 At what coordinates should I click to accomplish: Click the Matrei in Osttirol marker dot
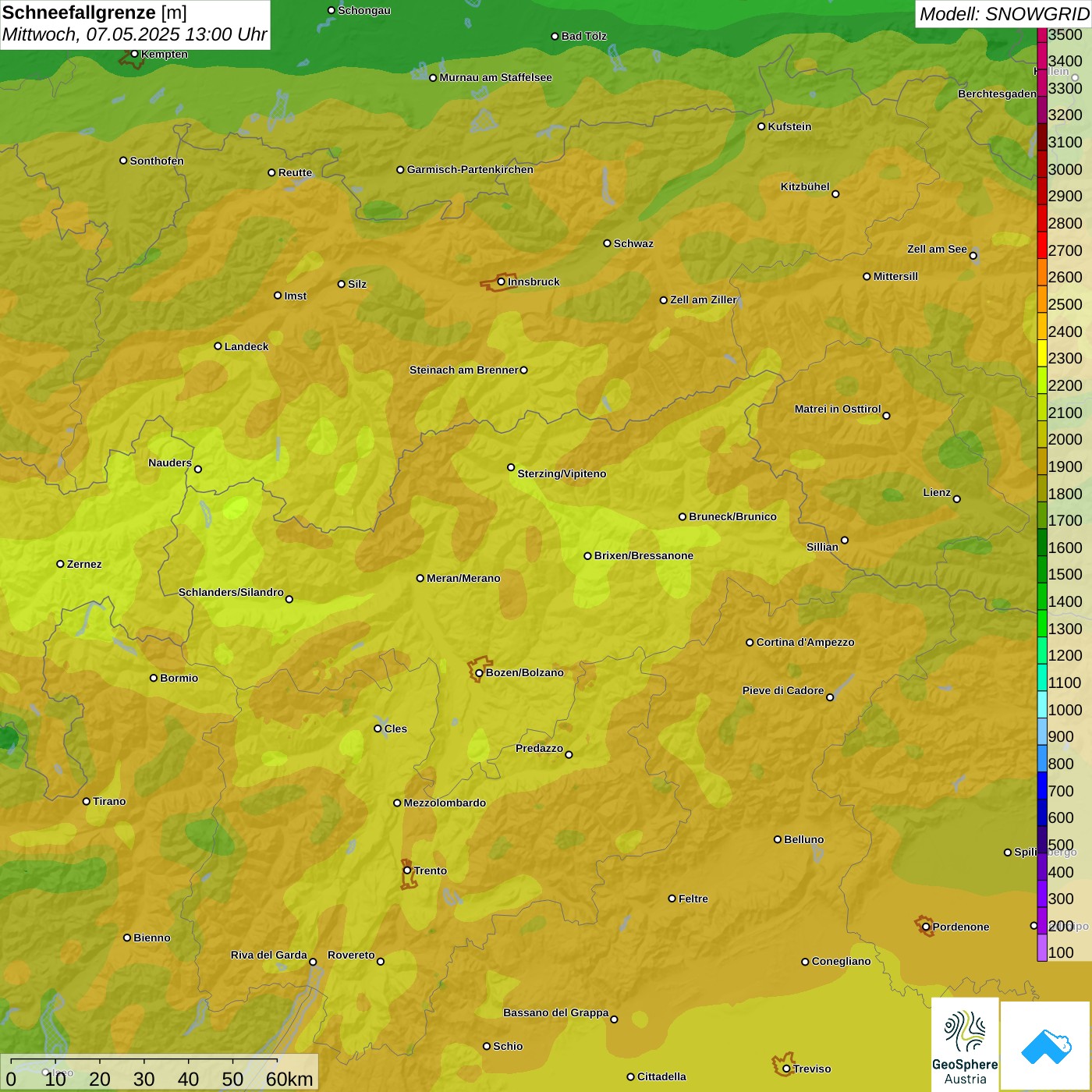tap(886, 415)
